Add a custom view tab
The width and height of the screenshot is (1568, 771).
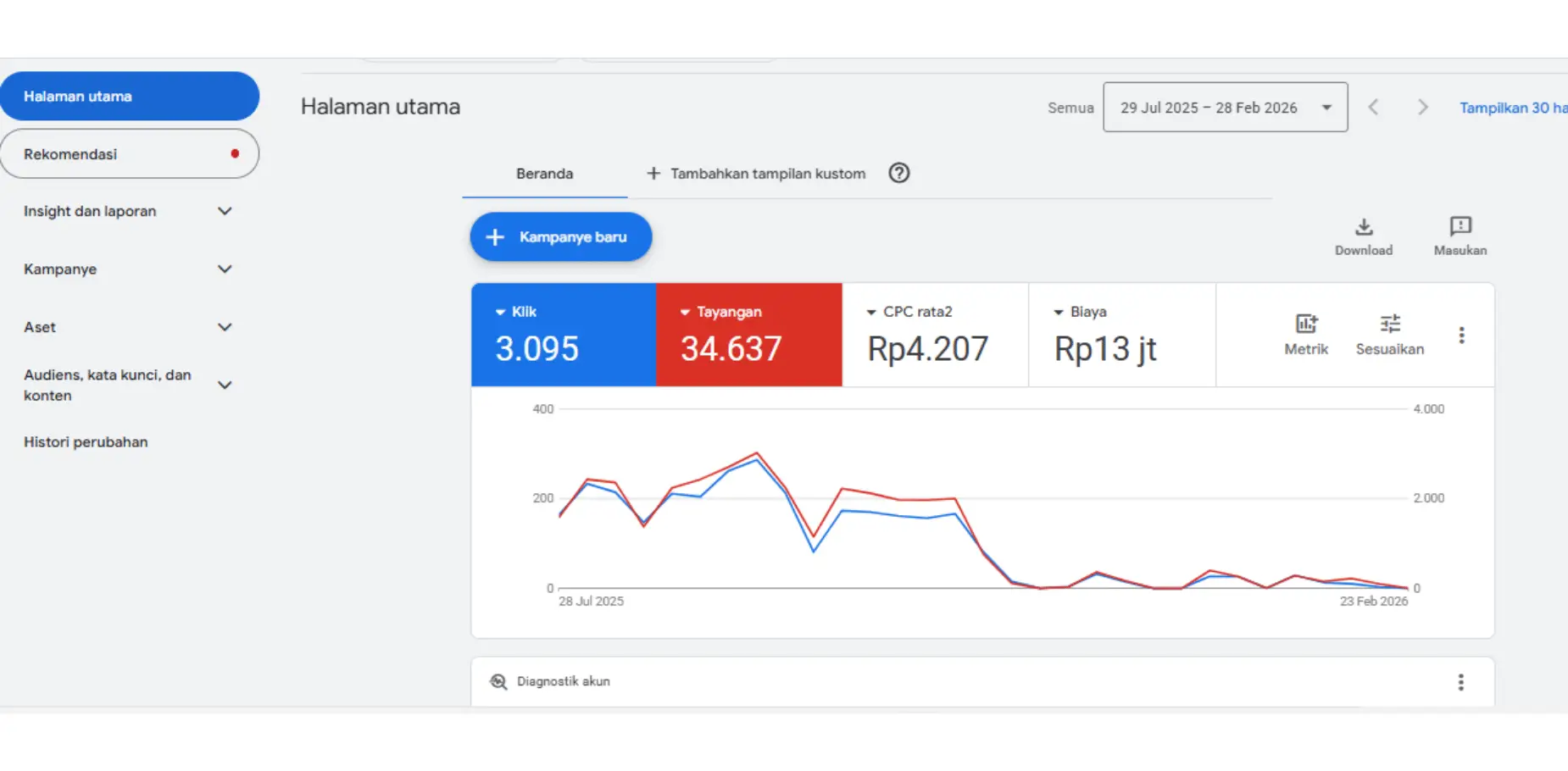756,174
